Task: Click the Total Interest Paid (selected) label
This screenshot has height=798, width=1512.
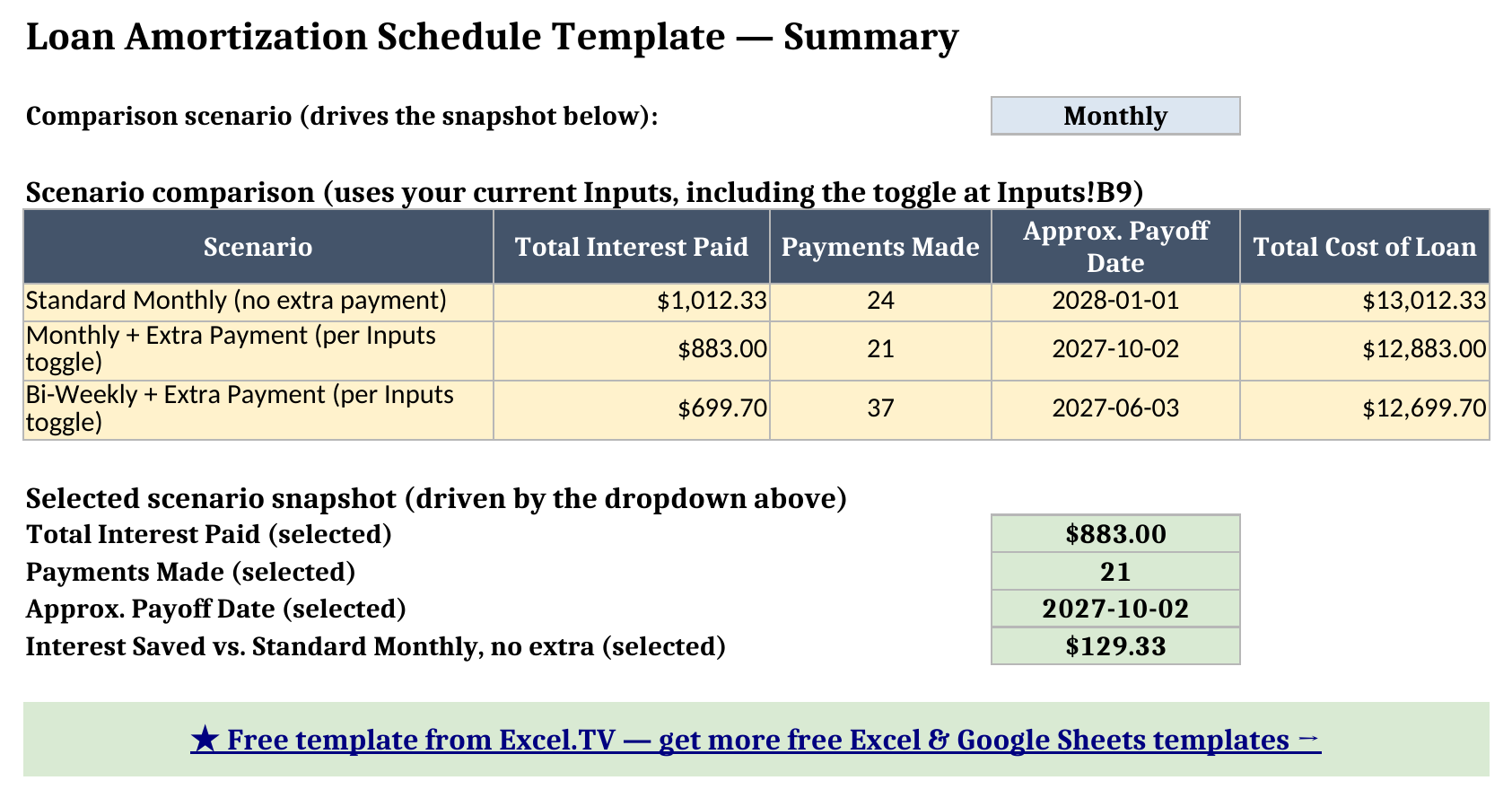Action: point(209,535)
